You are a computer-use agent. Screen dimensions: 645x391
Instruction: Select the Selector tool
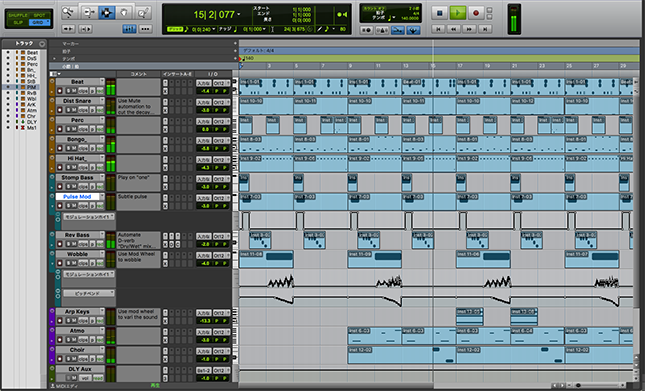pyautogui.click(x=106, y=13)
